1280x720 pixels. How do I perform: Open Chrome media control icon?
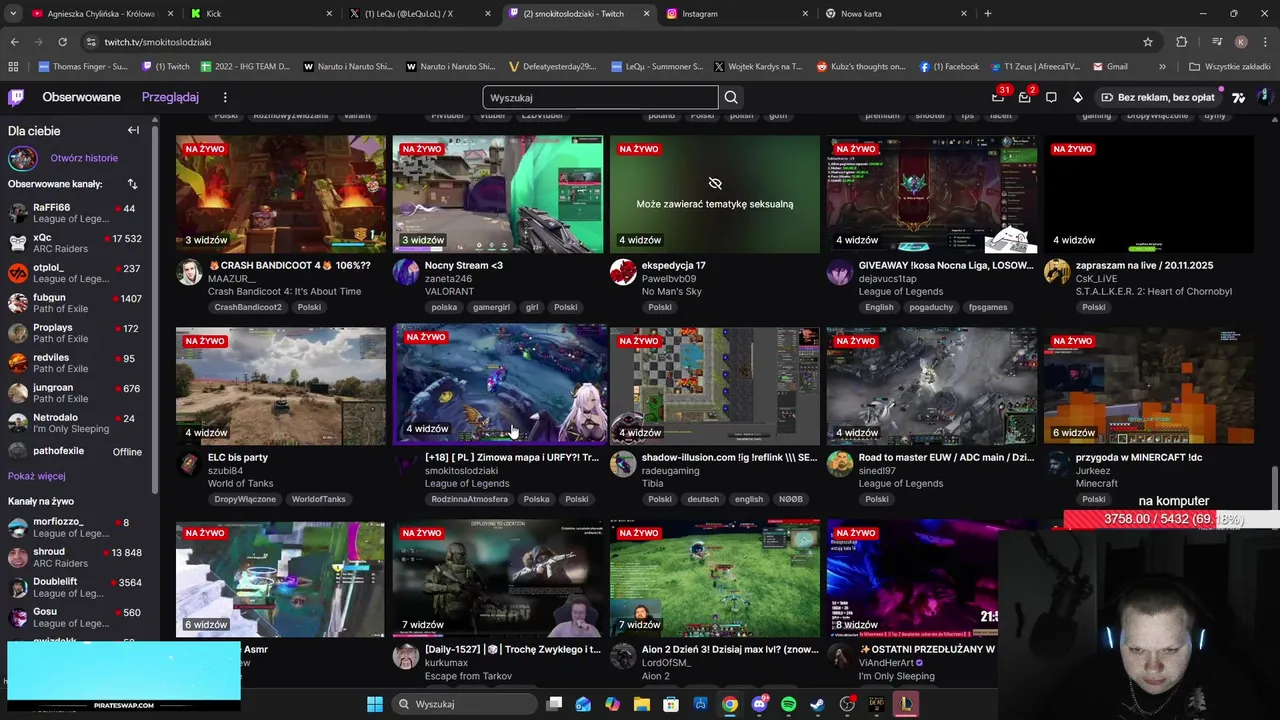coord(1216,42)
